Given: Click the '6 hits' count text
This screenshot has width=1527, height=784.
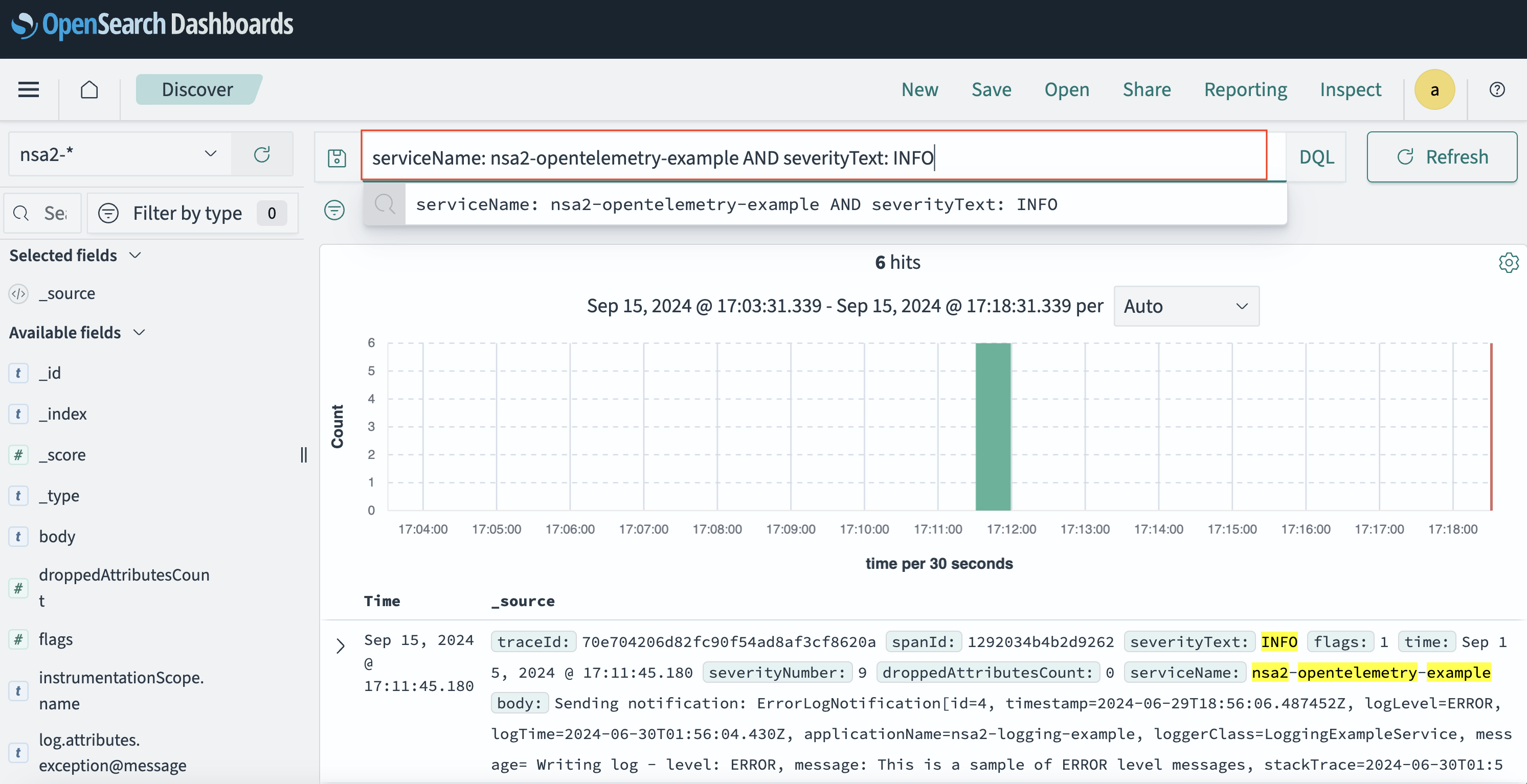Looking at the screenshot, I should [897, 263].
